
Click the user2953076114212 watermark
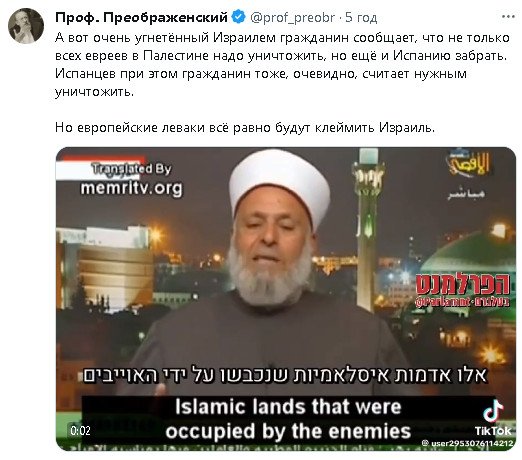pyautogui.click(x=467, y=444)
